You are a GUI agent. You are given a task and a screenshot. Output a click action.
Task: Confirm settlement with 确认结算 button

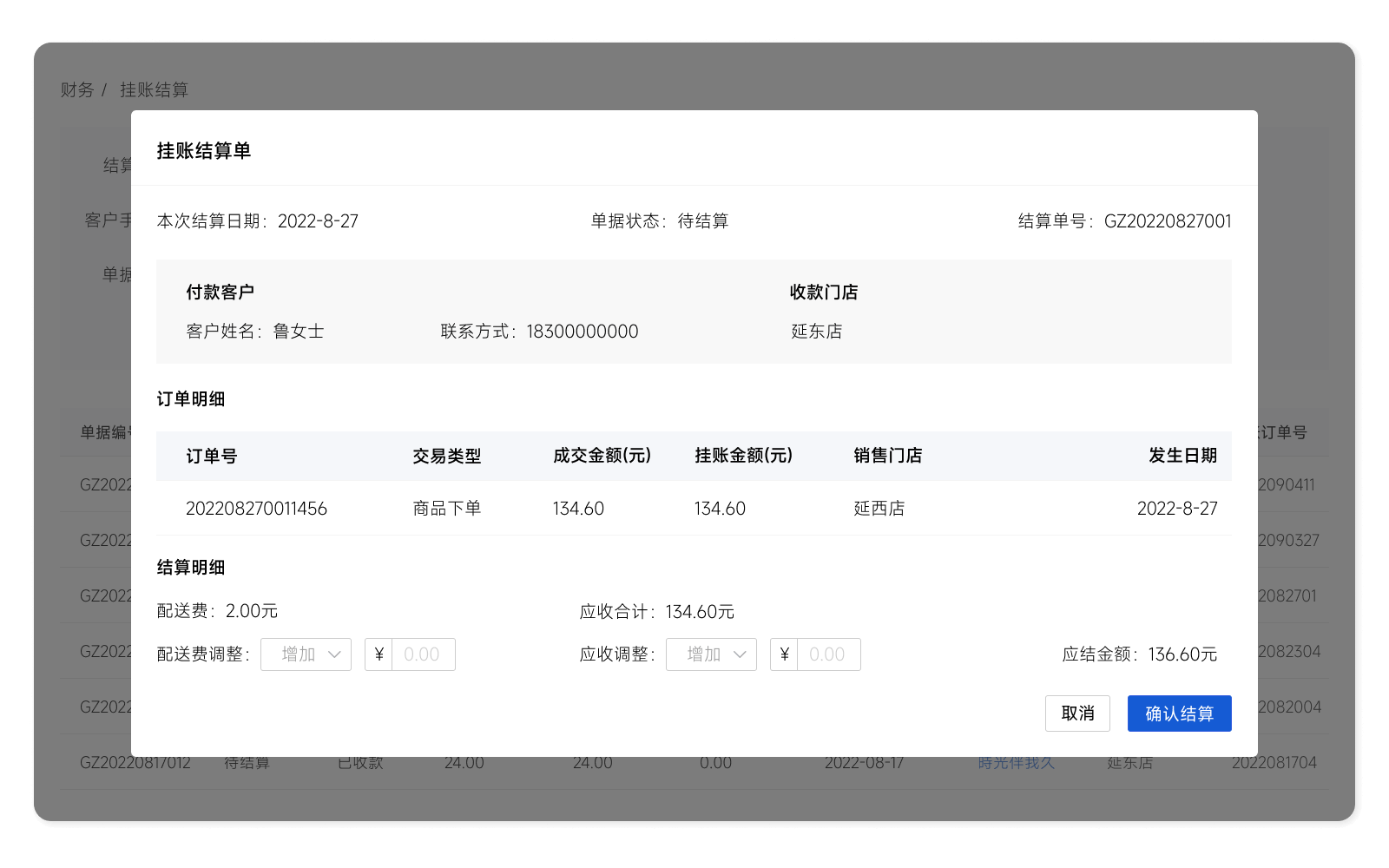pyautogui.click(x=1179, y=713)
